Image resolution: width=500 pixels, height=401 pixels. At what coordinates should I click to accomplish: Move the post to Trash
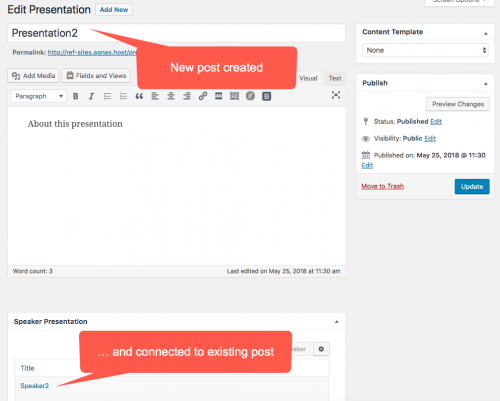(x=383, y=186)
